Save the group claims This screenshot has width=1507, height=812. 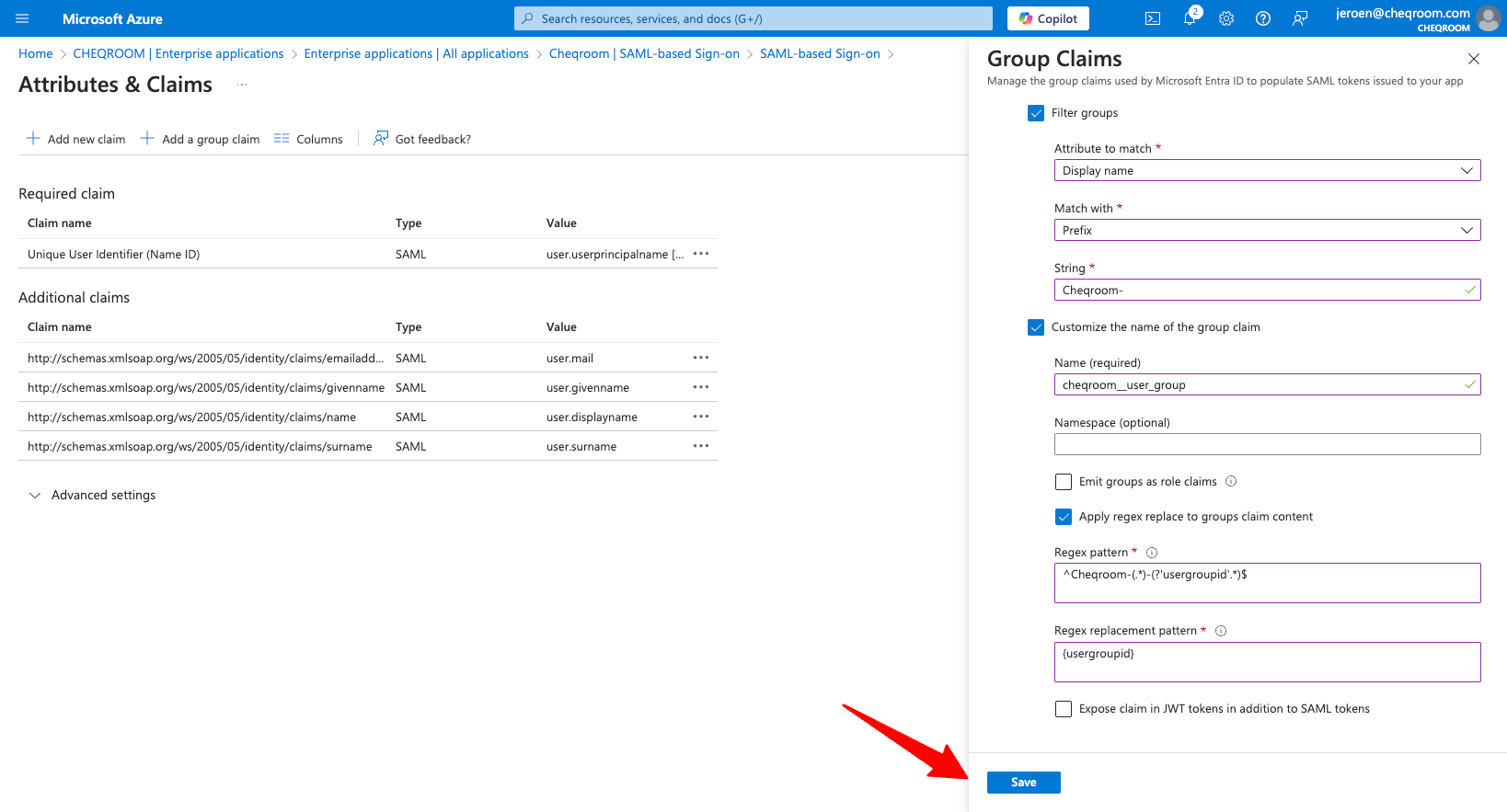click(1023, 783)
